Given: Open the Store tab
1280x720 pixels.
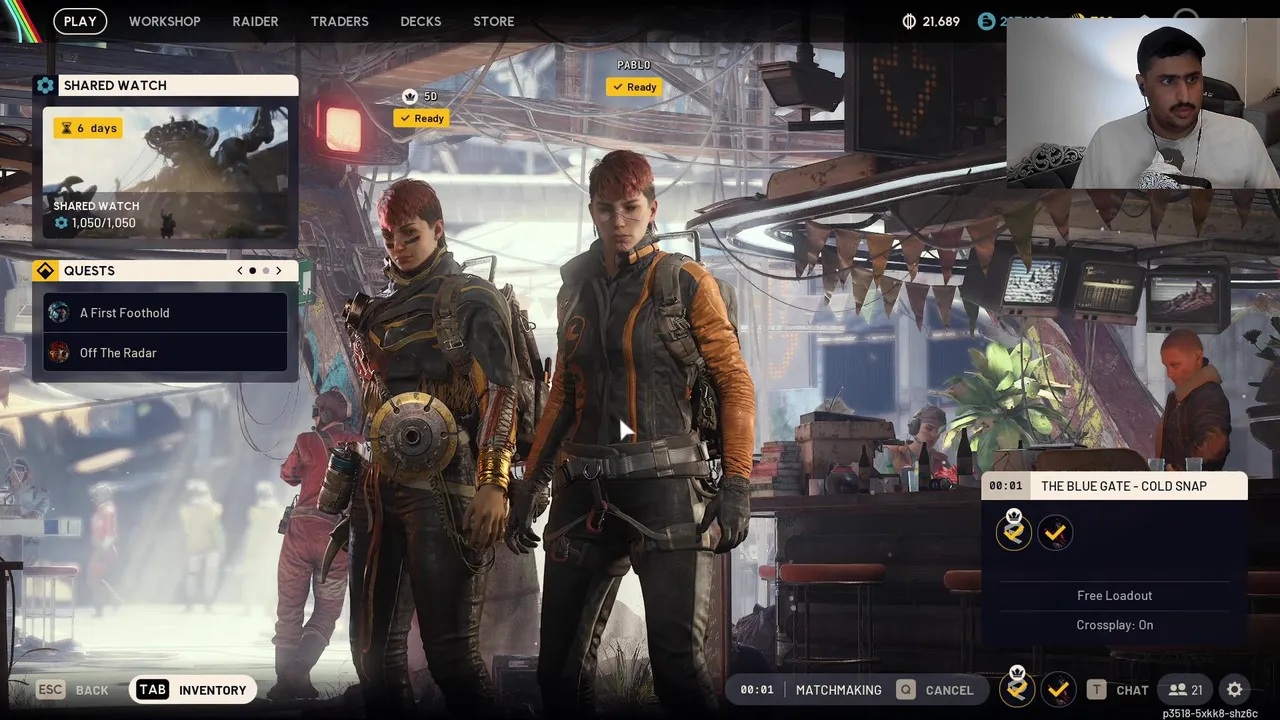Looking at the screenshot, I should [x=493, y=21].
